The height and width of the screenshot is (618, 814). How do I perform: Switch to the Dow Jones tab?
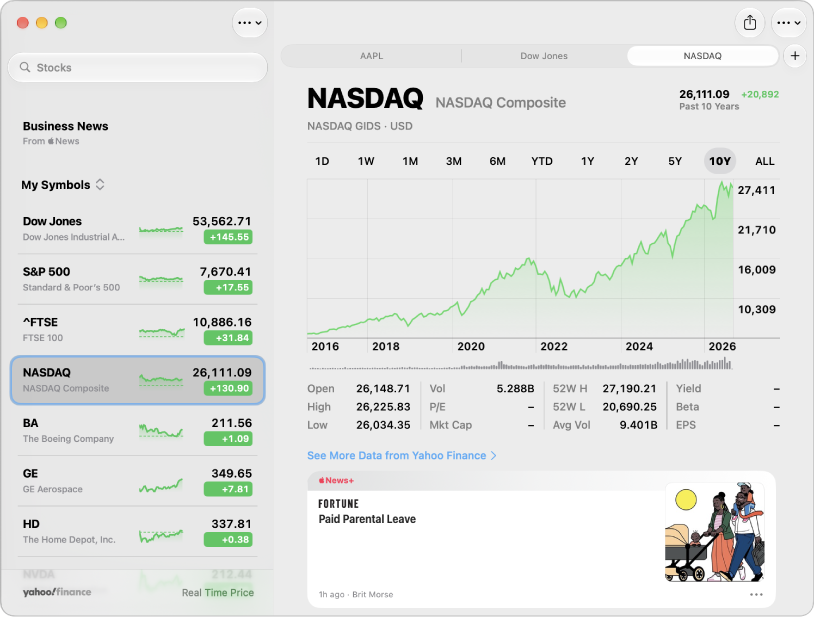tap(544, 56)
